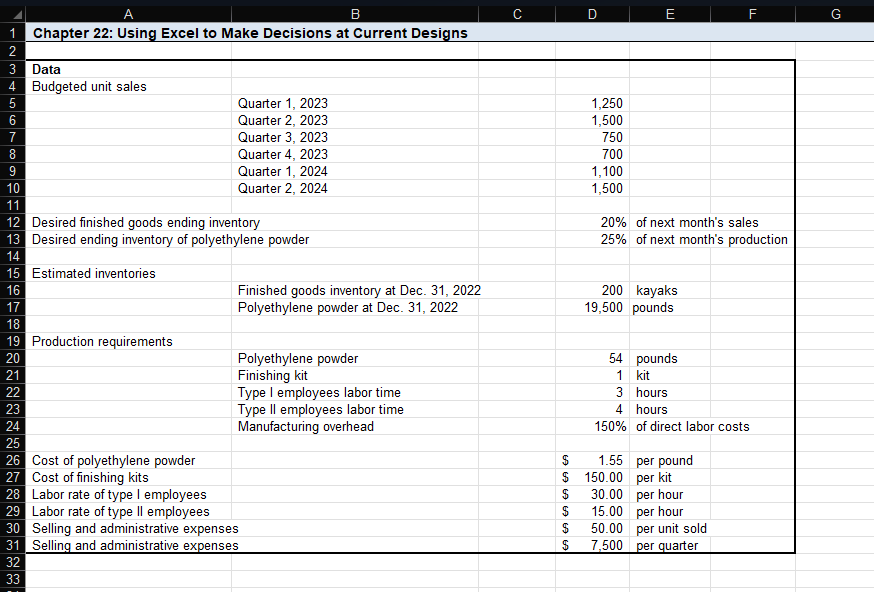874x592 pixels.
Task: Select the column G header
Action: point(835,14)
